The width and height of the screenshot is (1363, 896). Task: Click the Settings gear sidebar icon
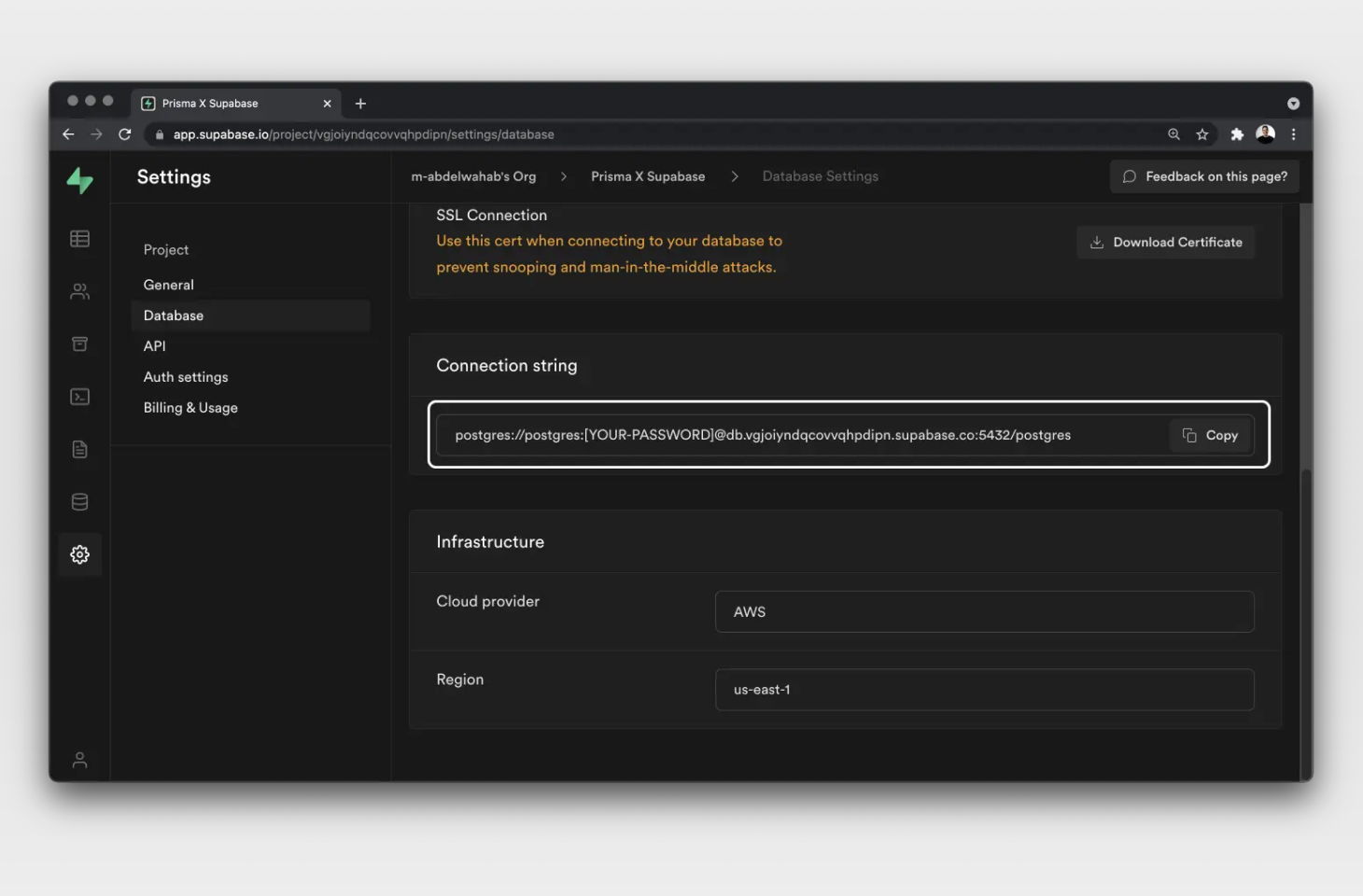point(80,554)
